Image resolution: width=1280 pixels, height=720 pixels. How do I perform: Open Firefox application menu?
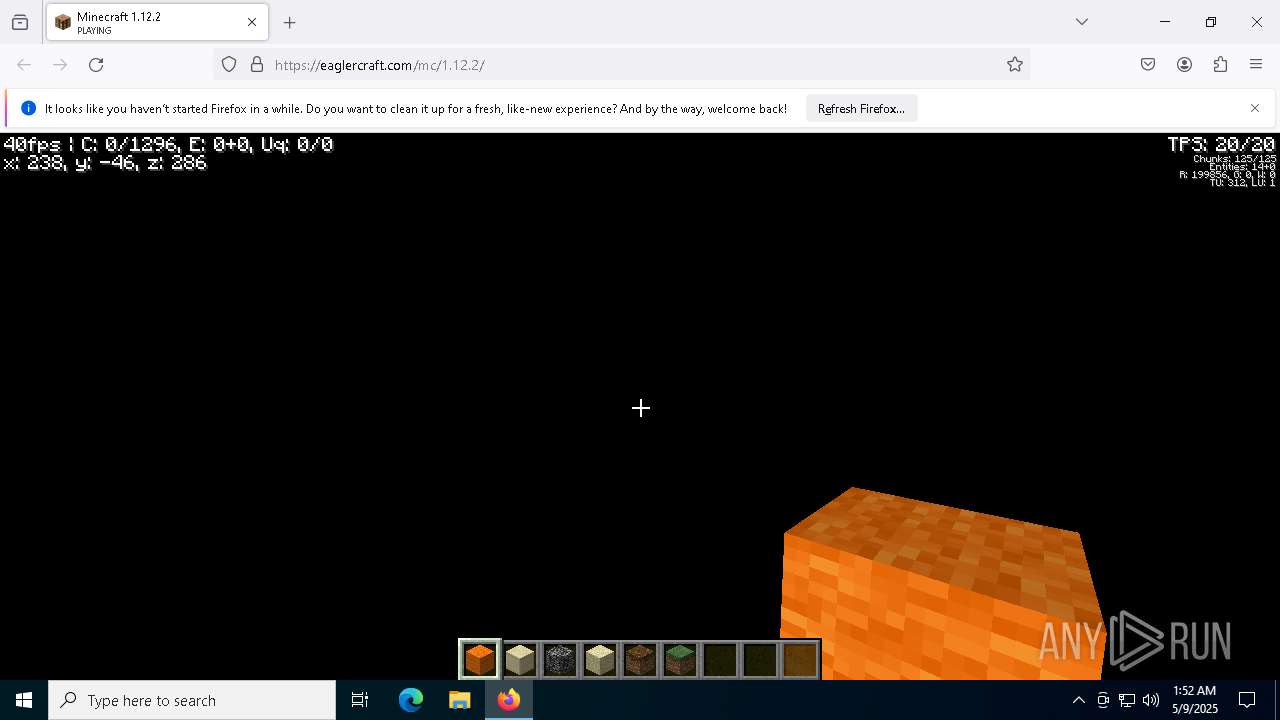(1256, 65)
